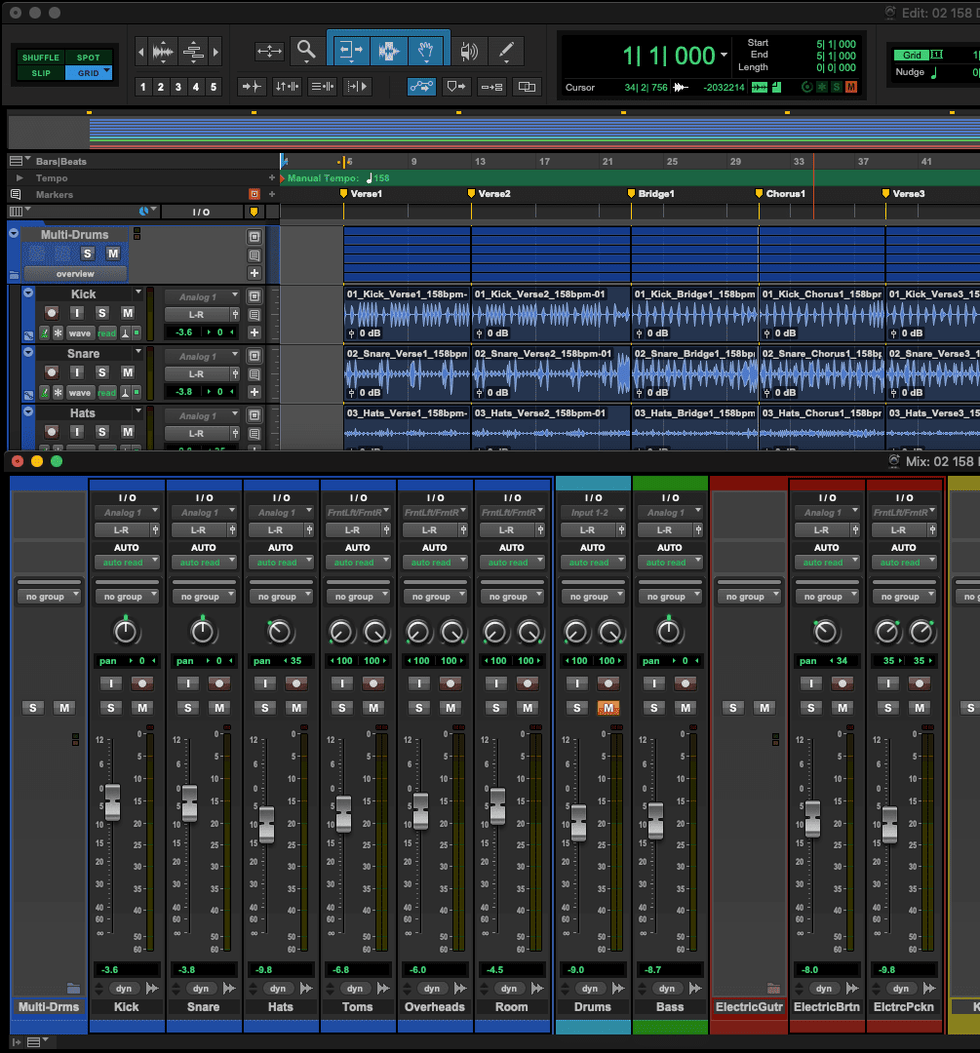Click the Selector waveform tool

click(389, 51)
